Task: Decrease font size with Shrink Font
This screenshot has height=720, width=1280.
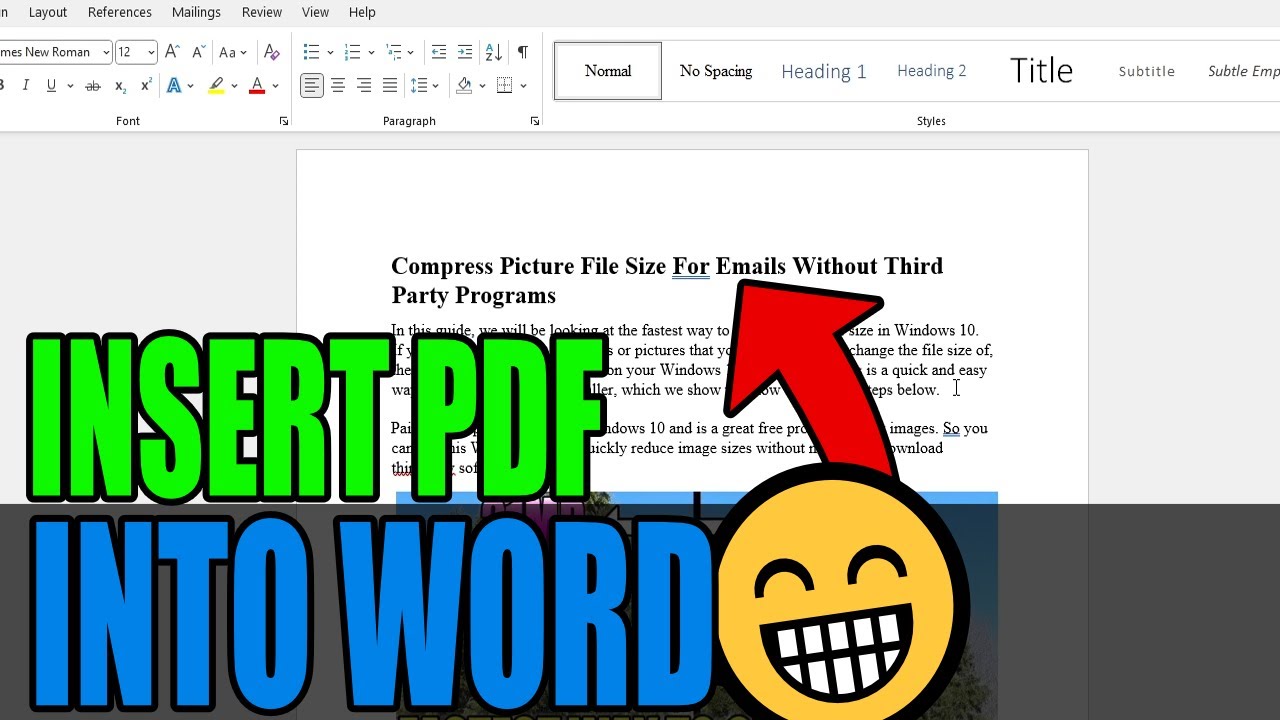Action: point(198,52)
